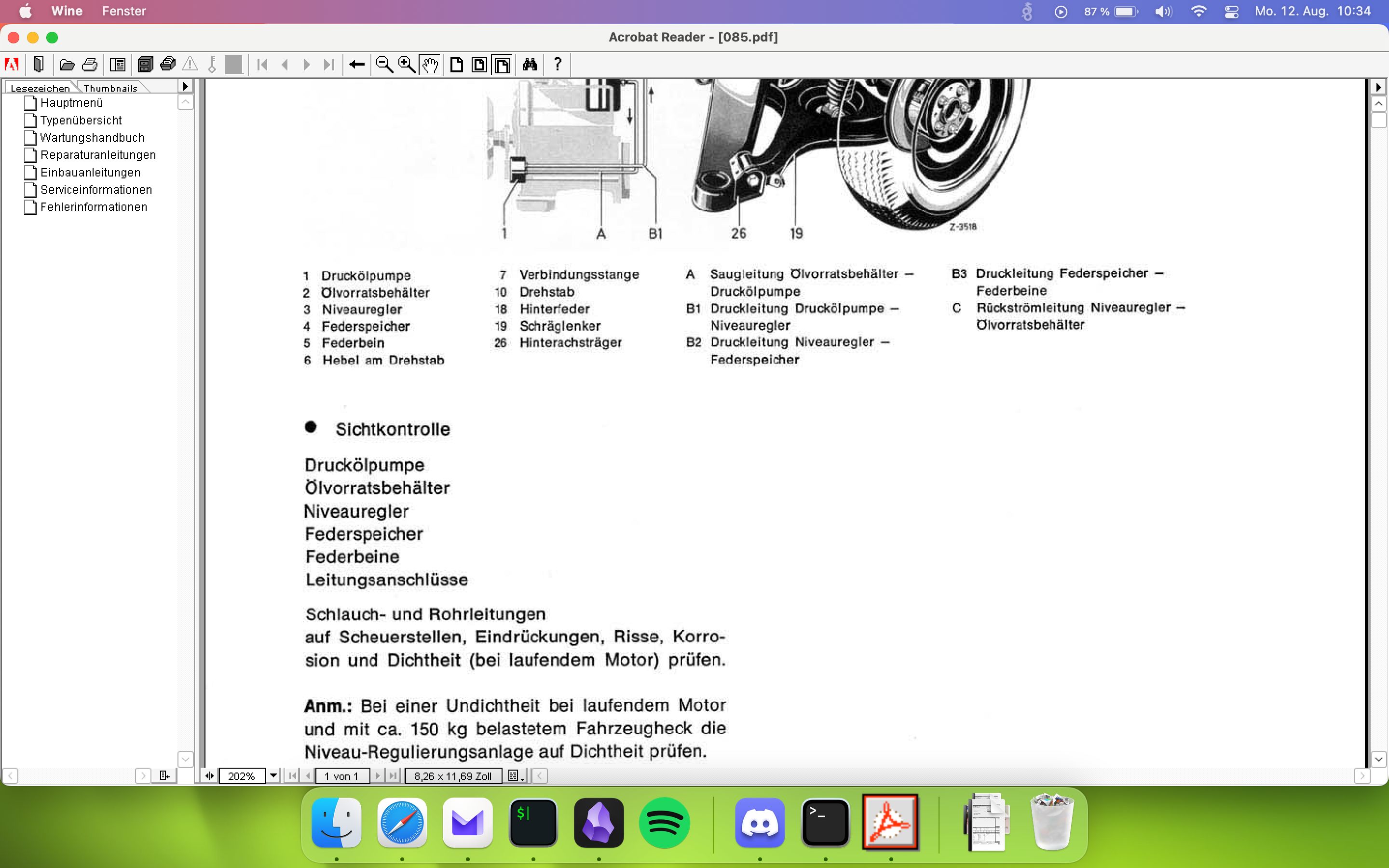1389x868 pixels.
Task: Click the Open file folder icon
Action: (67, 64)
